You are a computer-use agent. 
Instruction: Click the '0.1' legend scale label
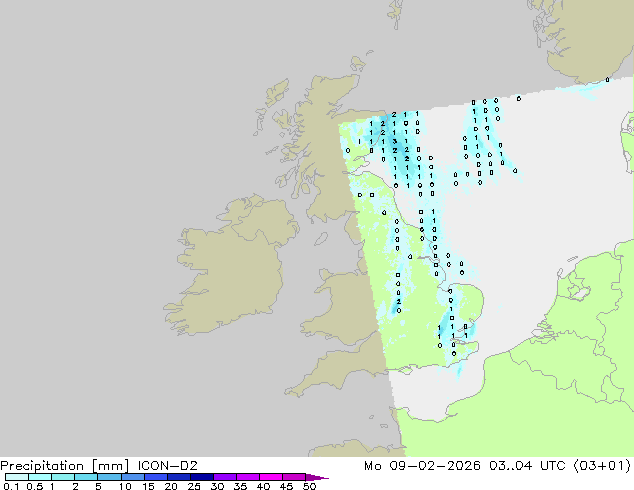(11, 486)
